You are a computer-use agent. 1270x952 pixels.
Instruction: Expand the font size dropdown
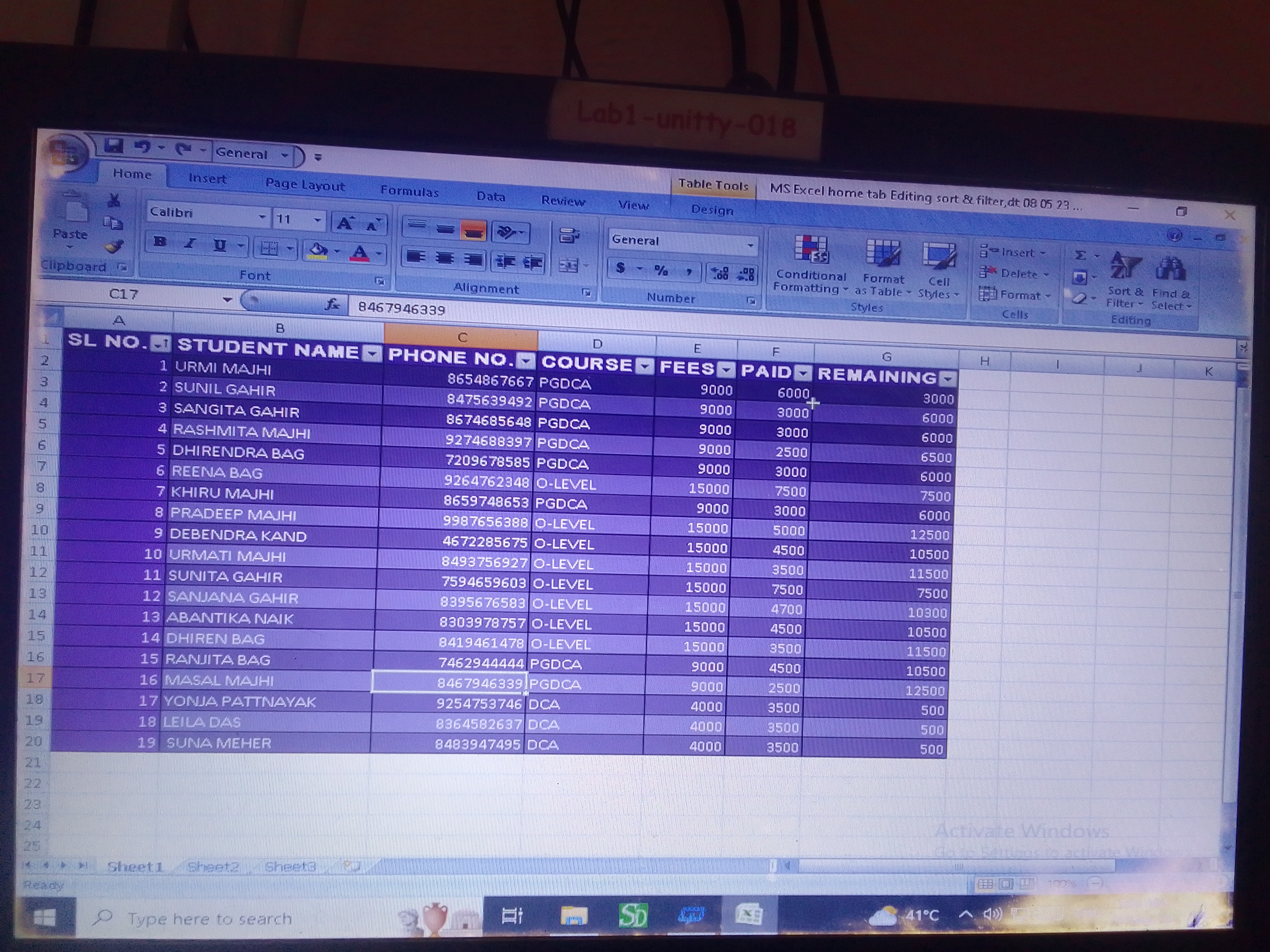tap(317, 220)
